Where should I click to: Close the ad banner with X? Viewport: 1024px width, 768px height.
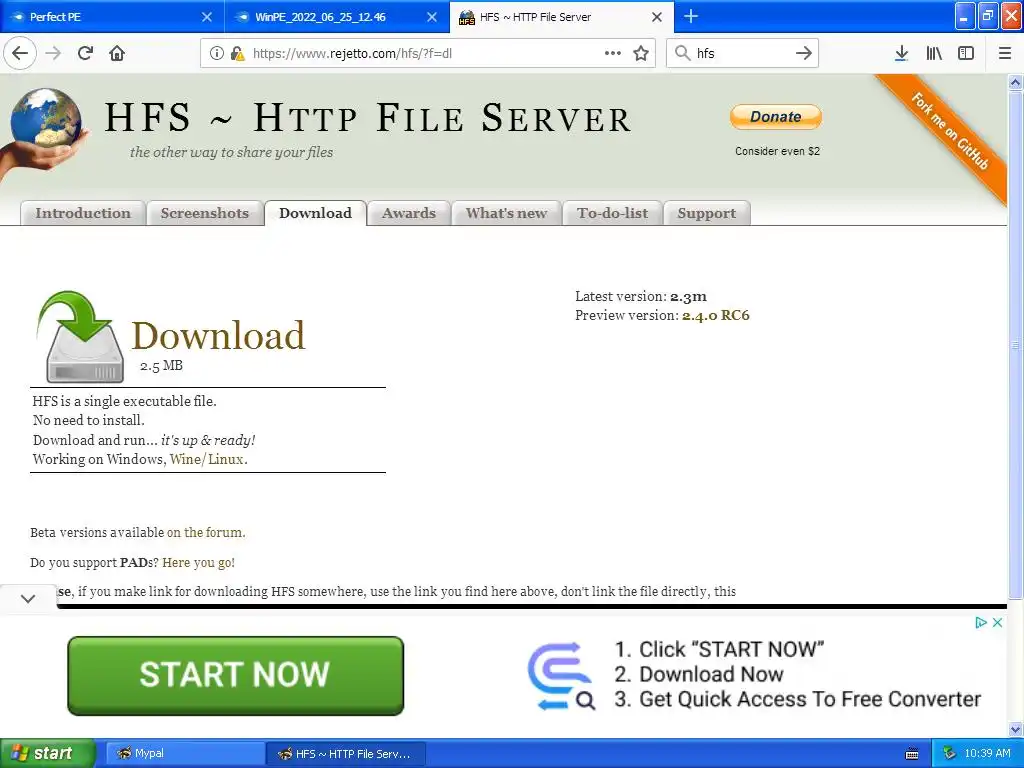coord(997,622)
